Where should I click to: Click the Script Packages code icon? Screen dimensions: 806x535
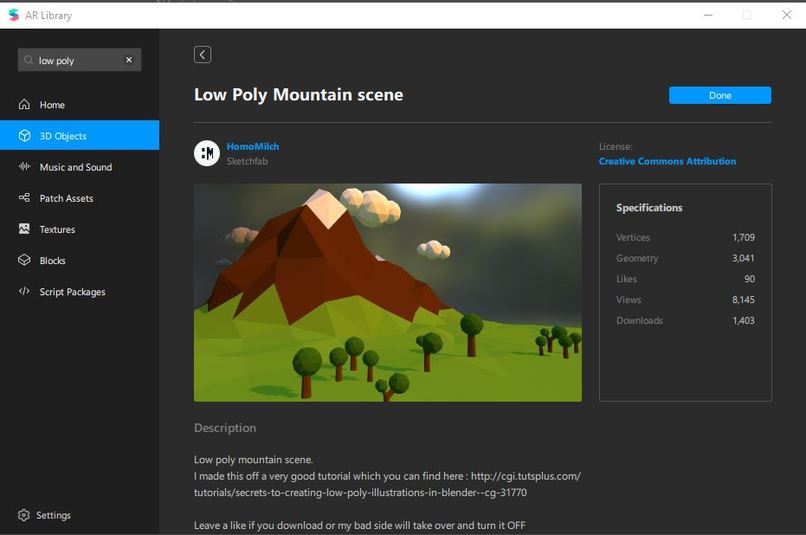click(x=24, y=291)
